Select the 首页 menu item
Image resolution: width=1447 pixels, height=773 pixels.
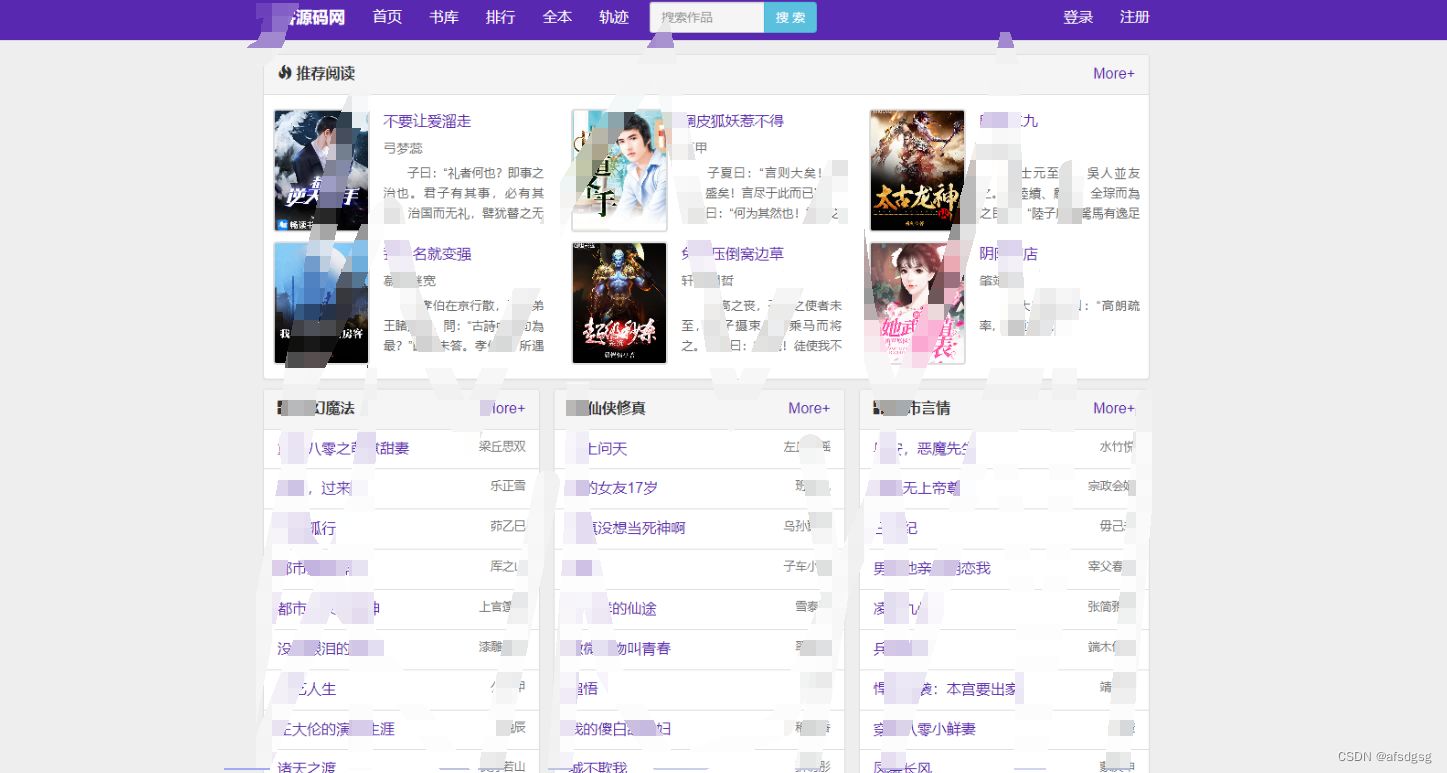[387, 17]
